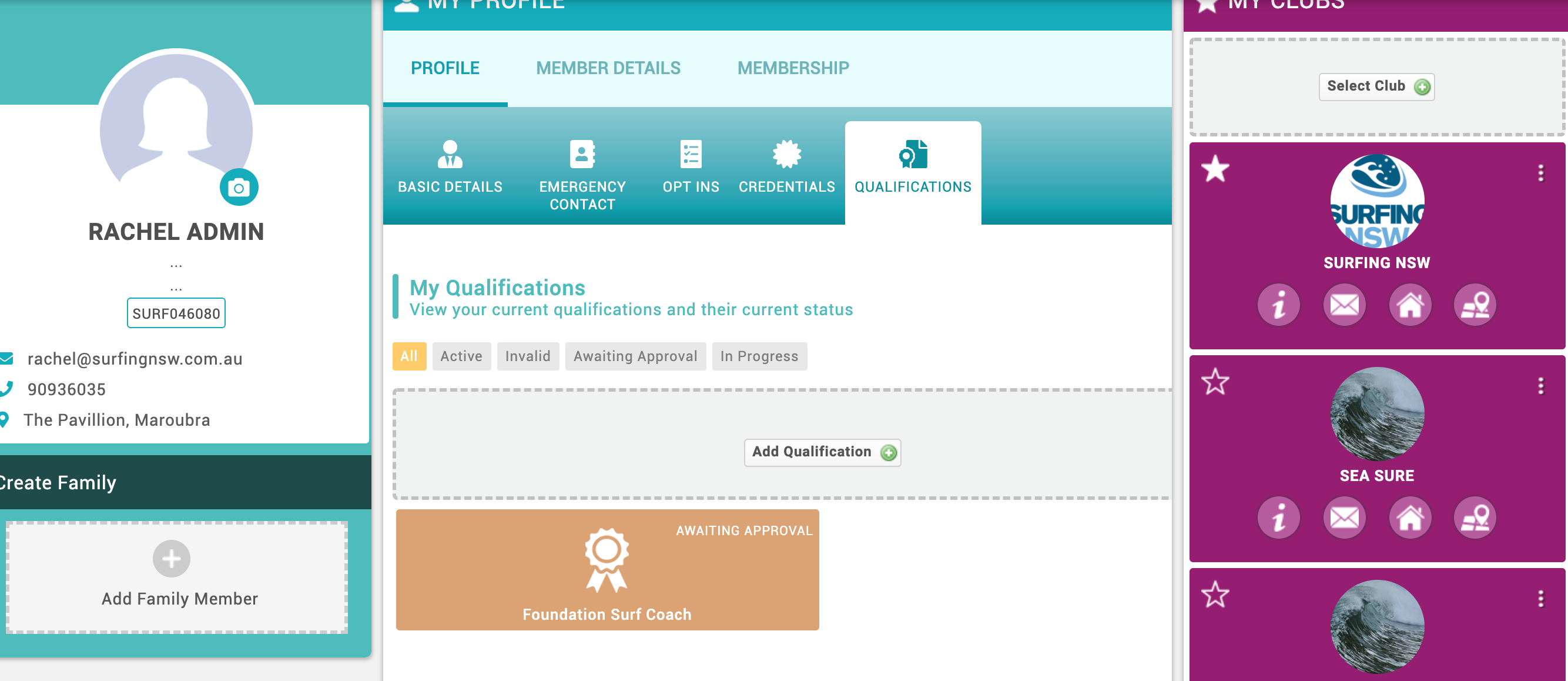Open Surfing NSW options menu (three dots)
Viewport: 1568px width, 681px height.
[1540, 173]
